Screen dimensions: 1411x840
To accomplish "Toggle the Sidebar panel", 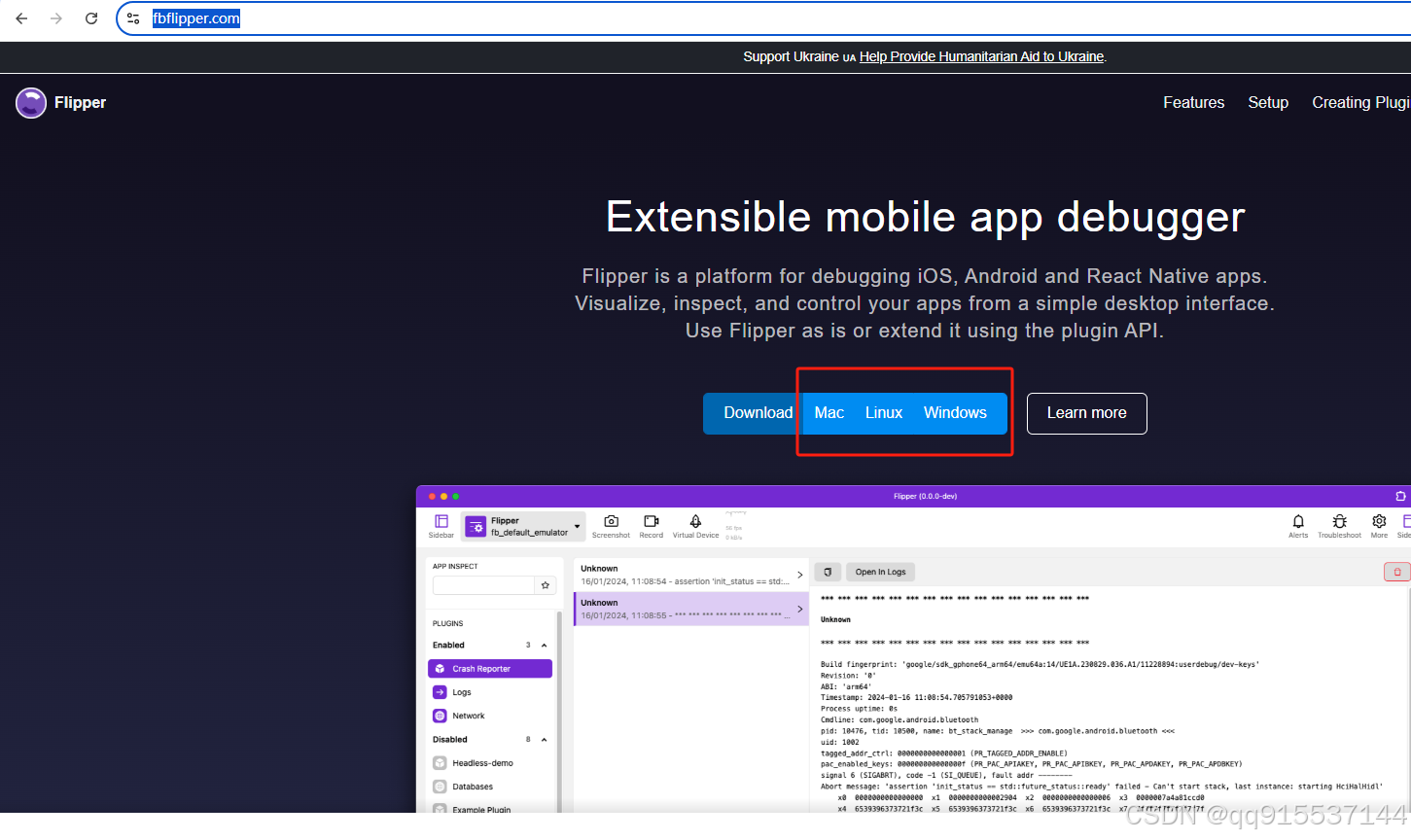I will 441,526.
